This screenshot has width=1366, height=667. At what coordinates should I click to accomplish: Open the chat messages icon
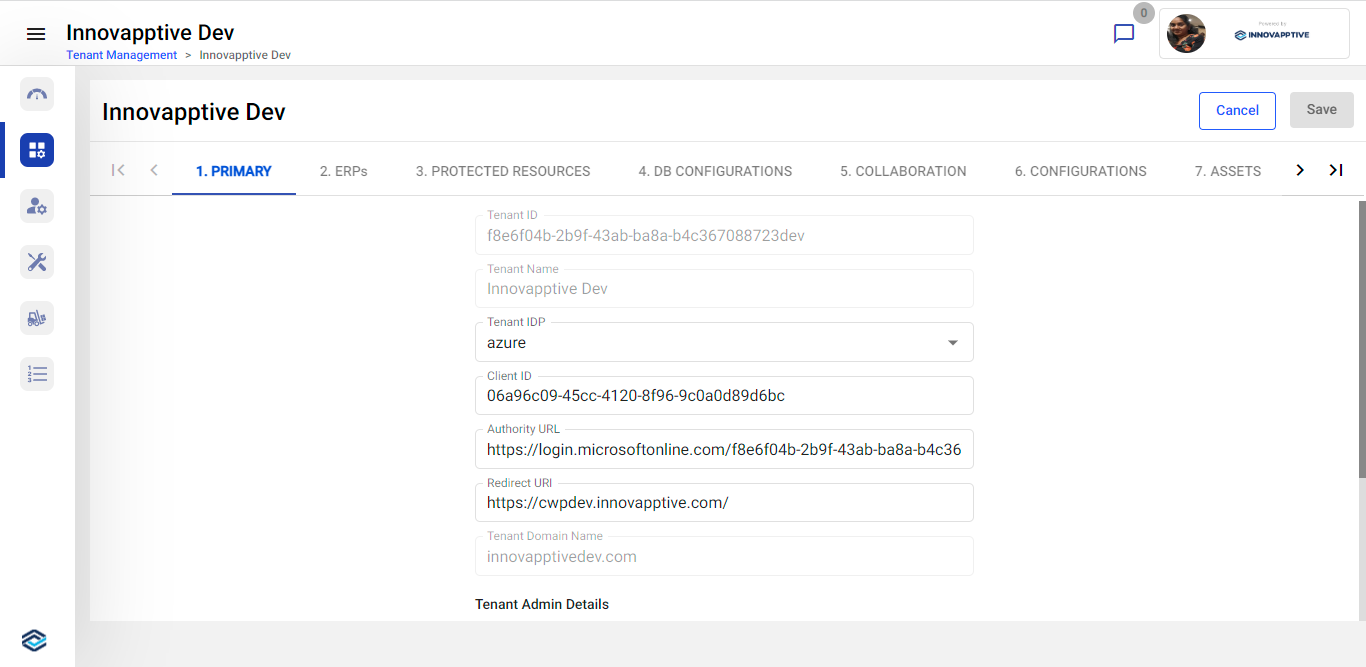(x=1124, y=34)
